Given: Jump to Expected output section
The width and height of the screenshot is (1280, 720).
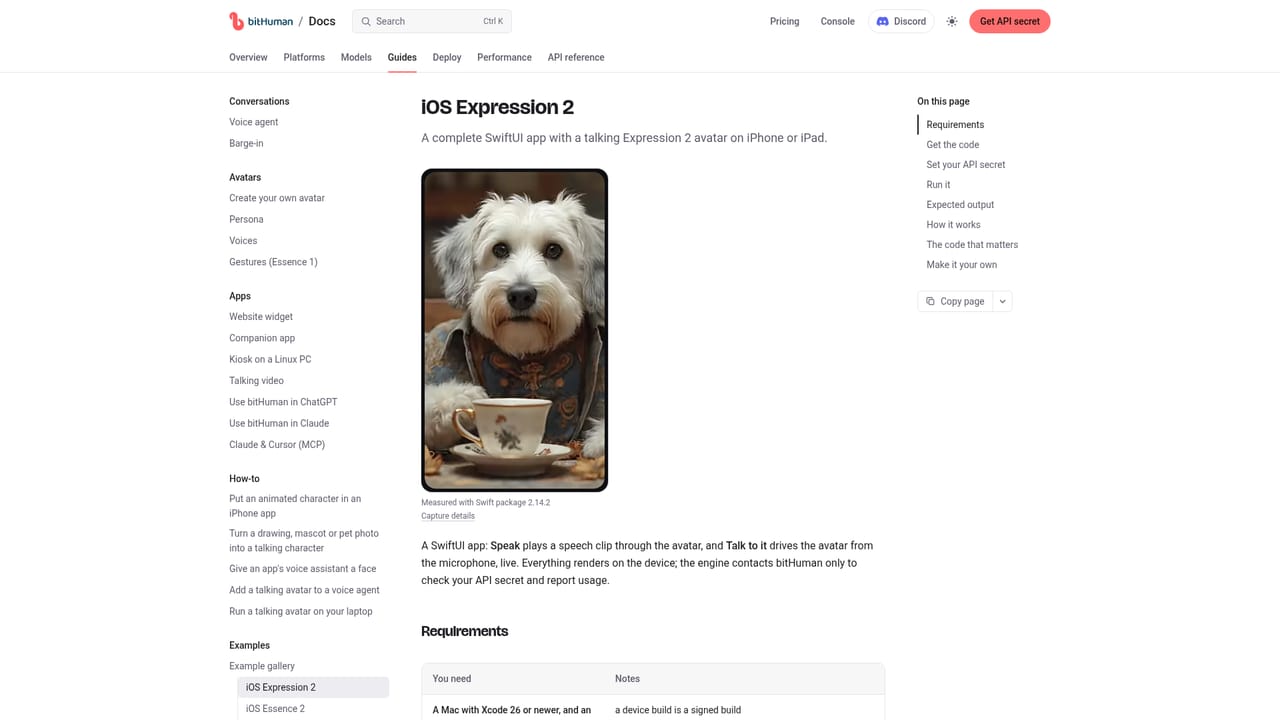Looking at the screenshot, I should coord(960,205).
